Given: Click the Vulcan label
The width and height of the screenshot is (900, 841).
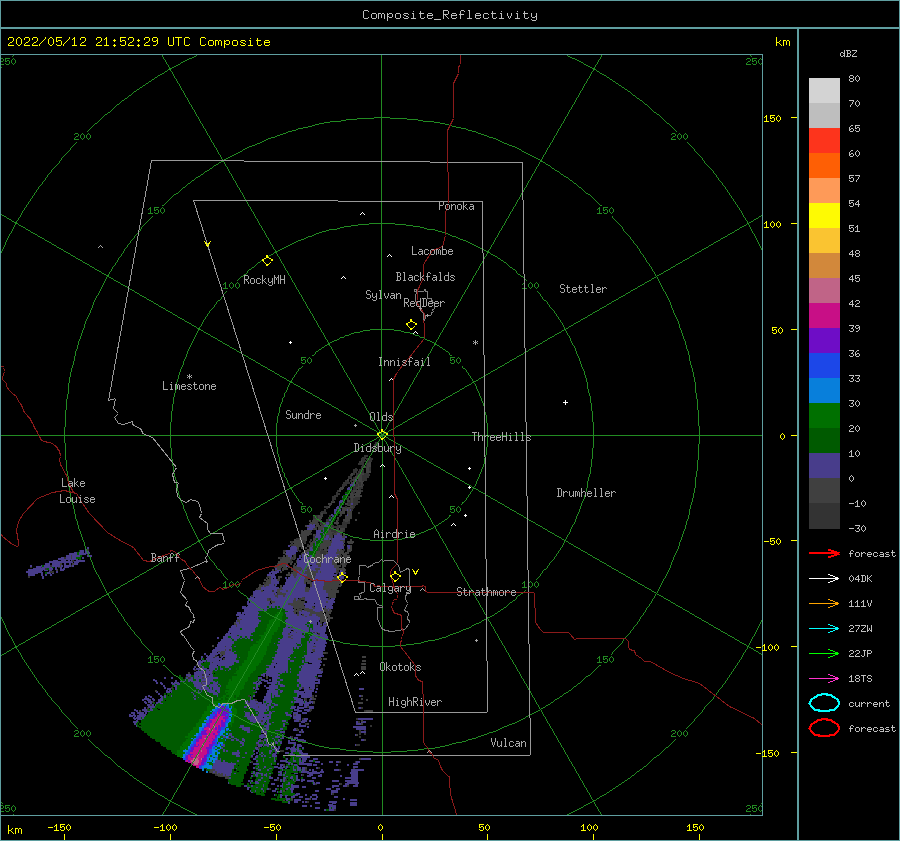Looking at the screenshot, I should 508,743.
